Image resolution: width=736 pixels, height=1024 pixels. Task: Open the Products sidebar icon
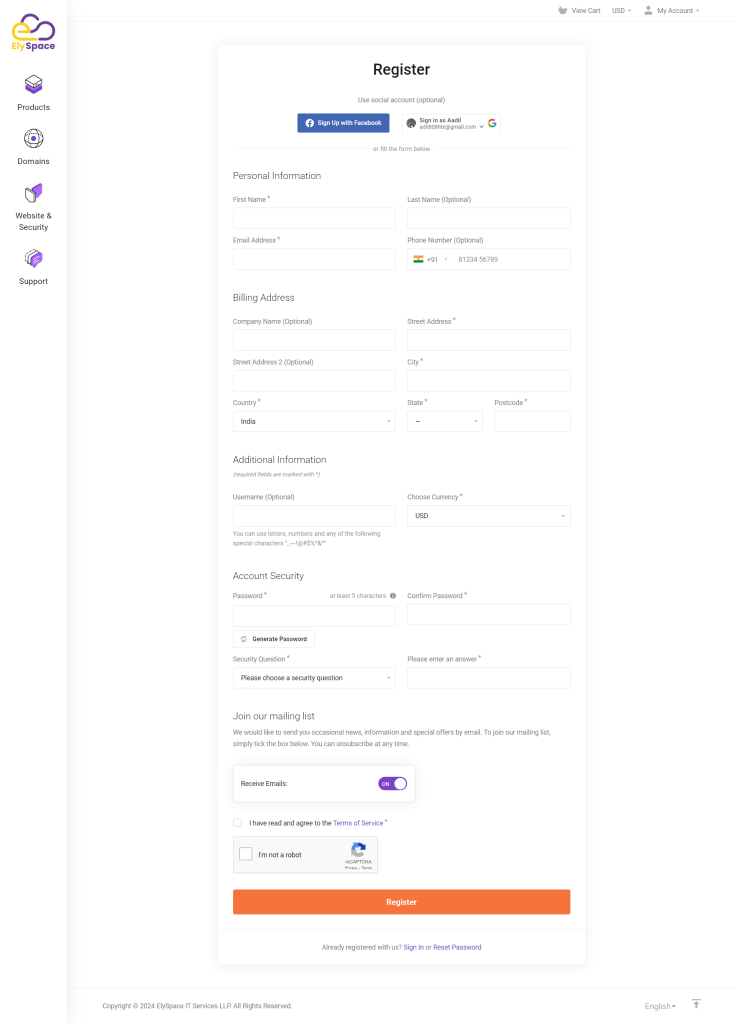[33, 85]
